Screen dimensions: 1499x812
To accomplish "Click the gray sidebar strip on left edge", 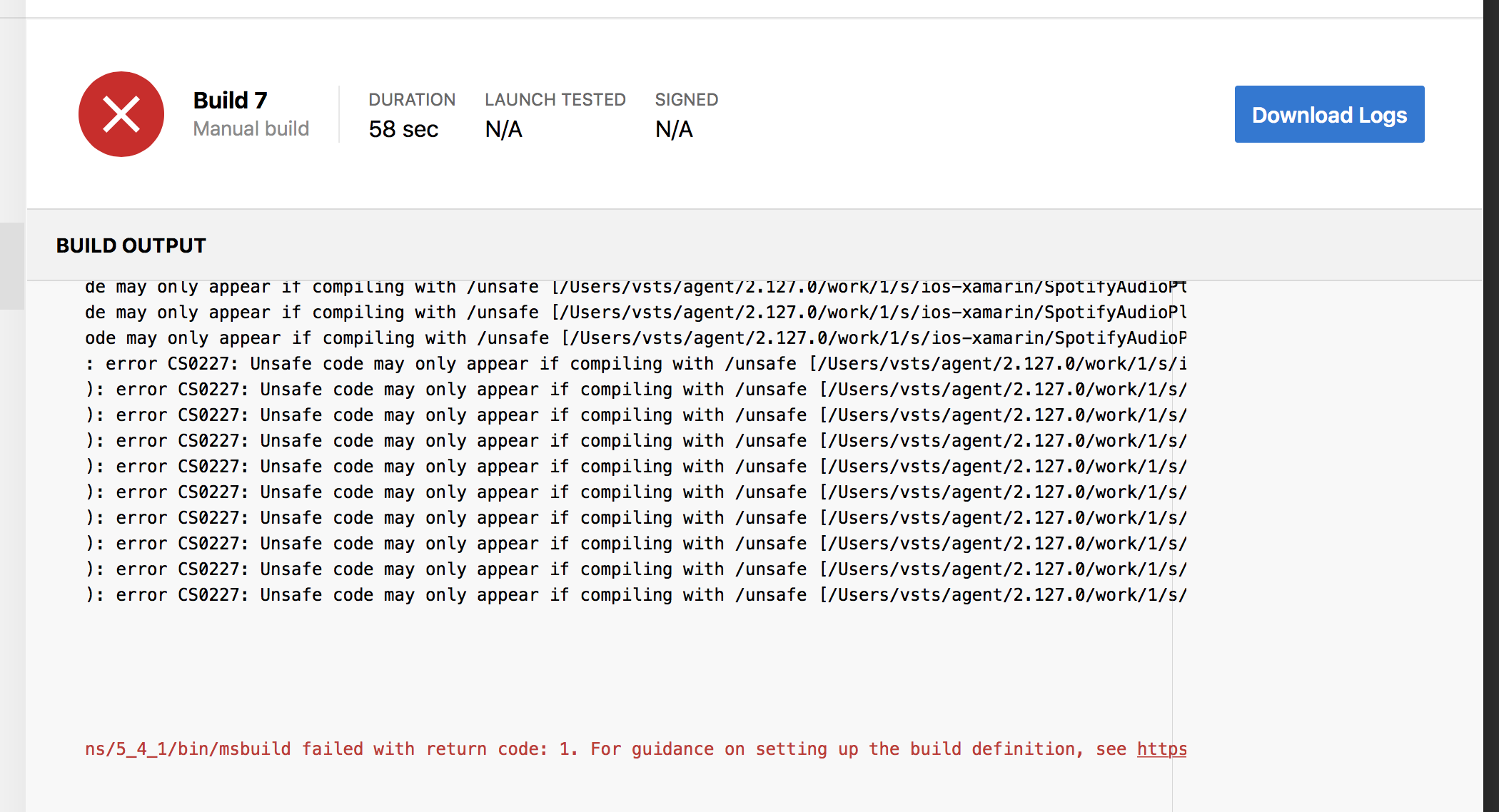I will click(12, 265).
